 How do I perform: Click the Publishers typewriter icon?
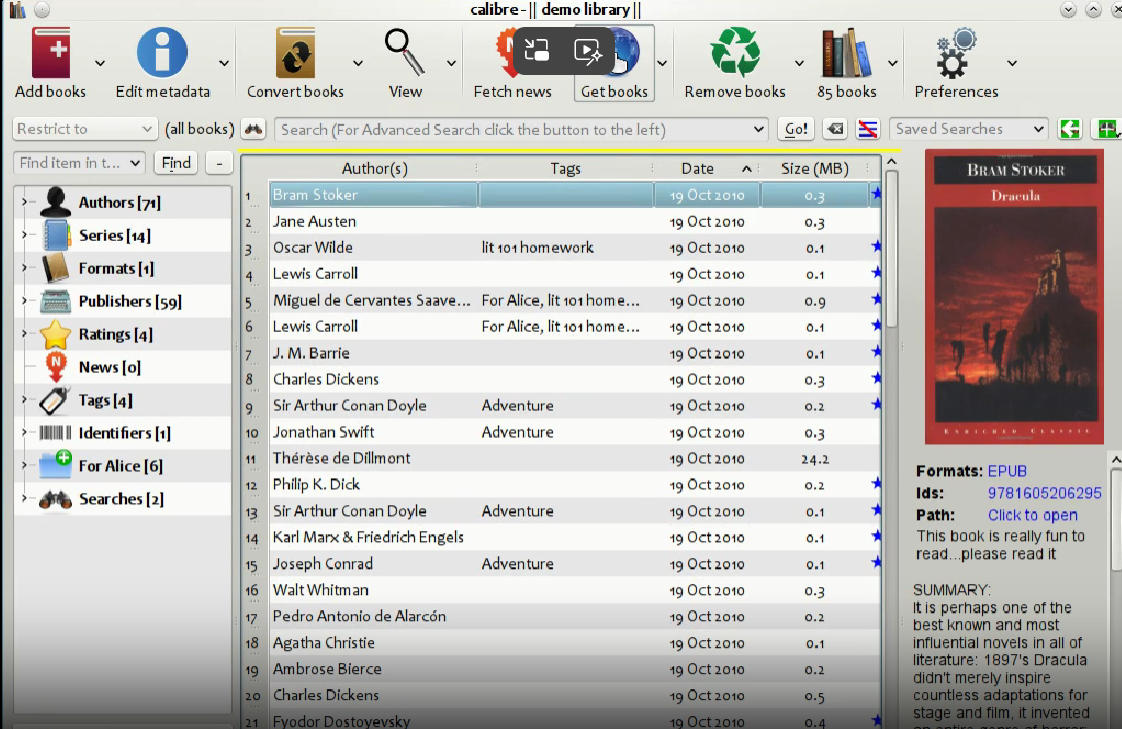[55, 301]
